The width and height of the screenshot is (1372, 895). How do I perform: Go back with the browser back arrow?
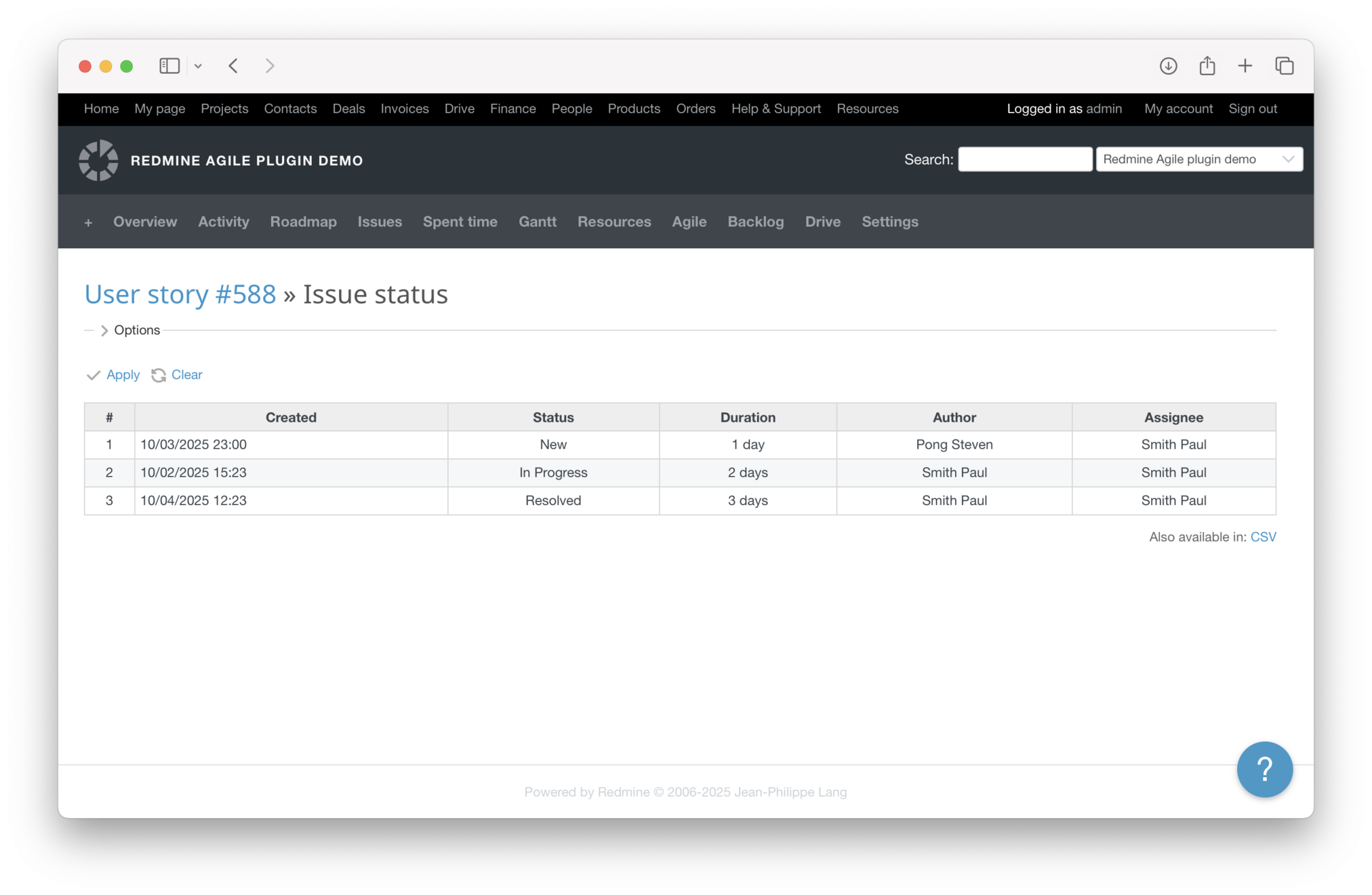(233, 66)
